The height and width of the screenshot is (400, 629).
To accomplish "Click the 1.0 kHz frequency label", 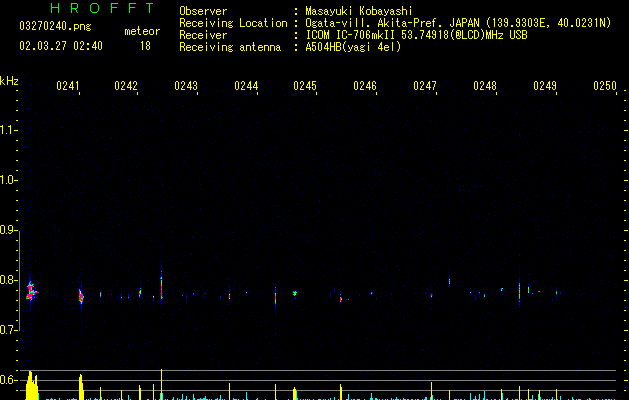I will 8,180.
